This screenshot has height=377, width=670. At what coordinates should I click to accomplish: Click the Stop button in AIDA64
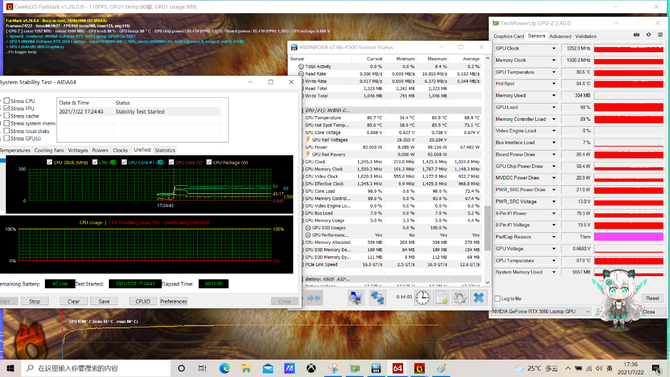tap(34, 301)
